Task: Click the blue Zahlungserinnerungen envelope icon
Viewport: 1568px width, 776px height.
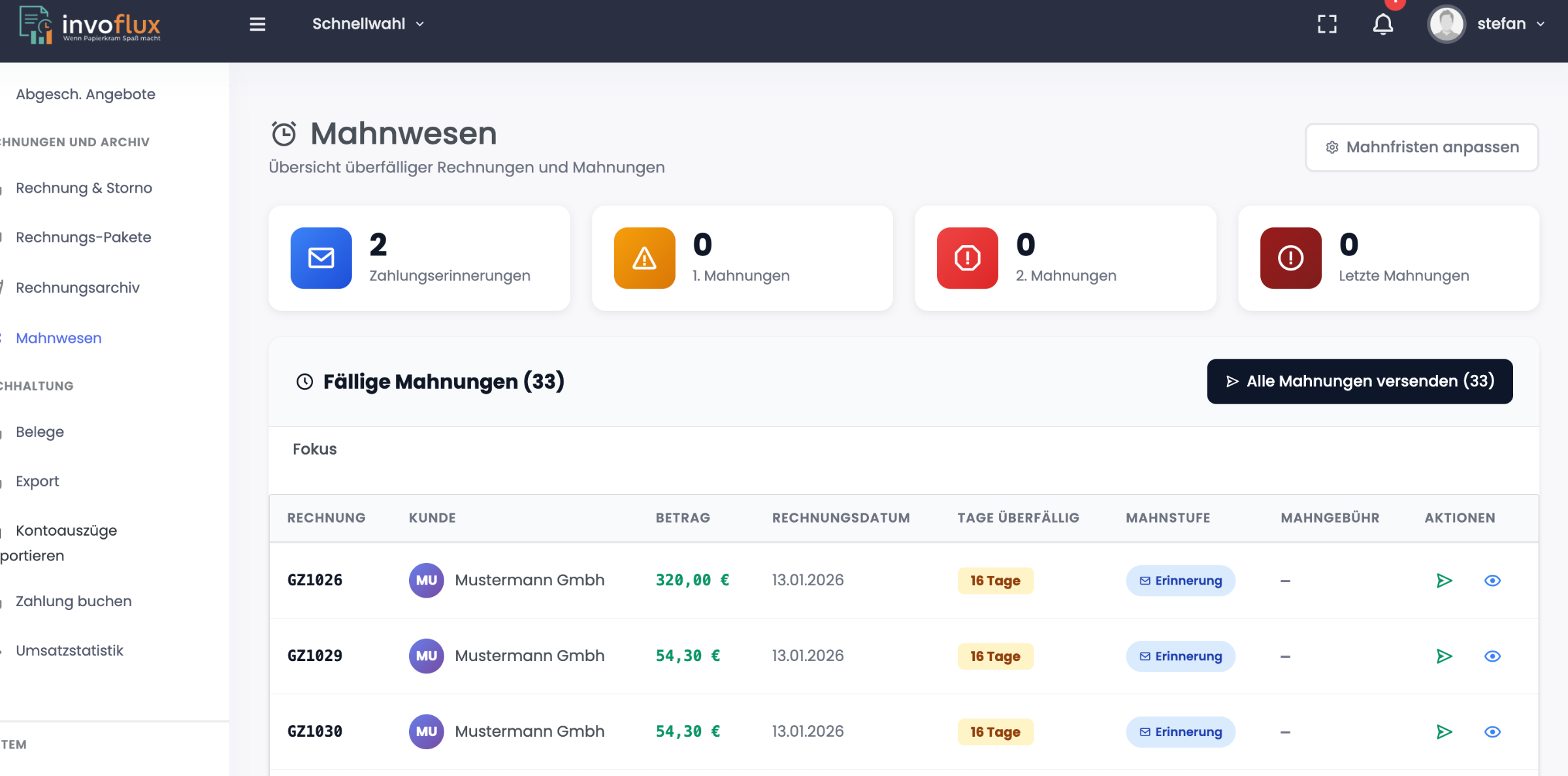Action: click(321, 258)
